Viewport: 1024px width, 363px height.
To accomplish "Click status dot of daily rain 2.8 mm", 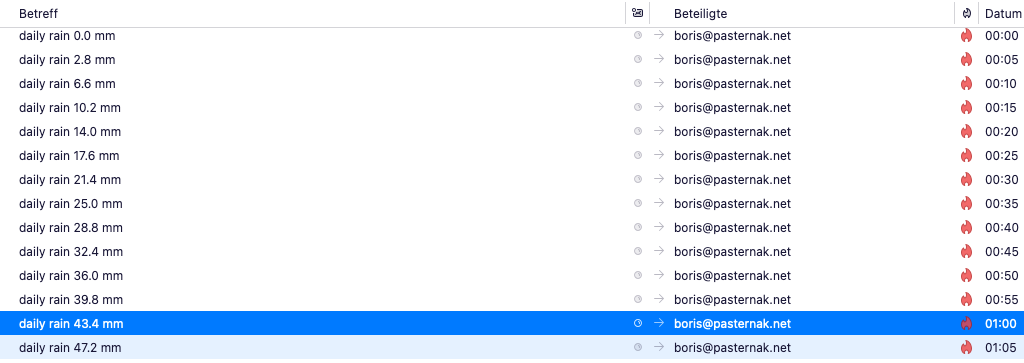I will point(638,59).
